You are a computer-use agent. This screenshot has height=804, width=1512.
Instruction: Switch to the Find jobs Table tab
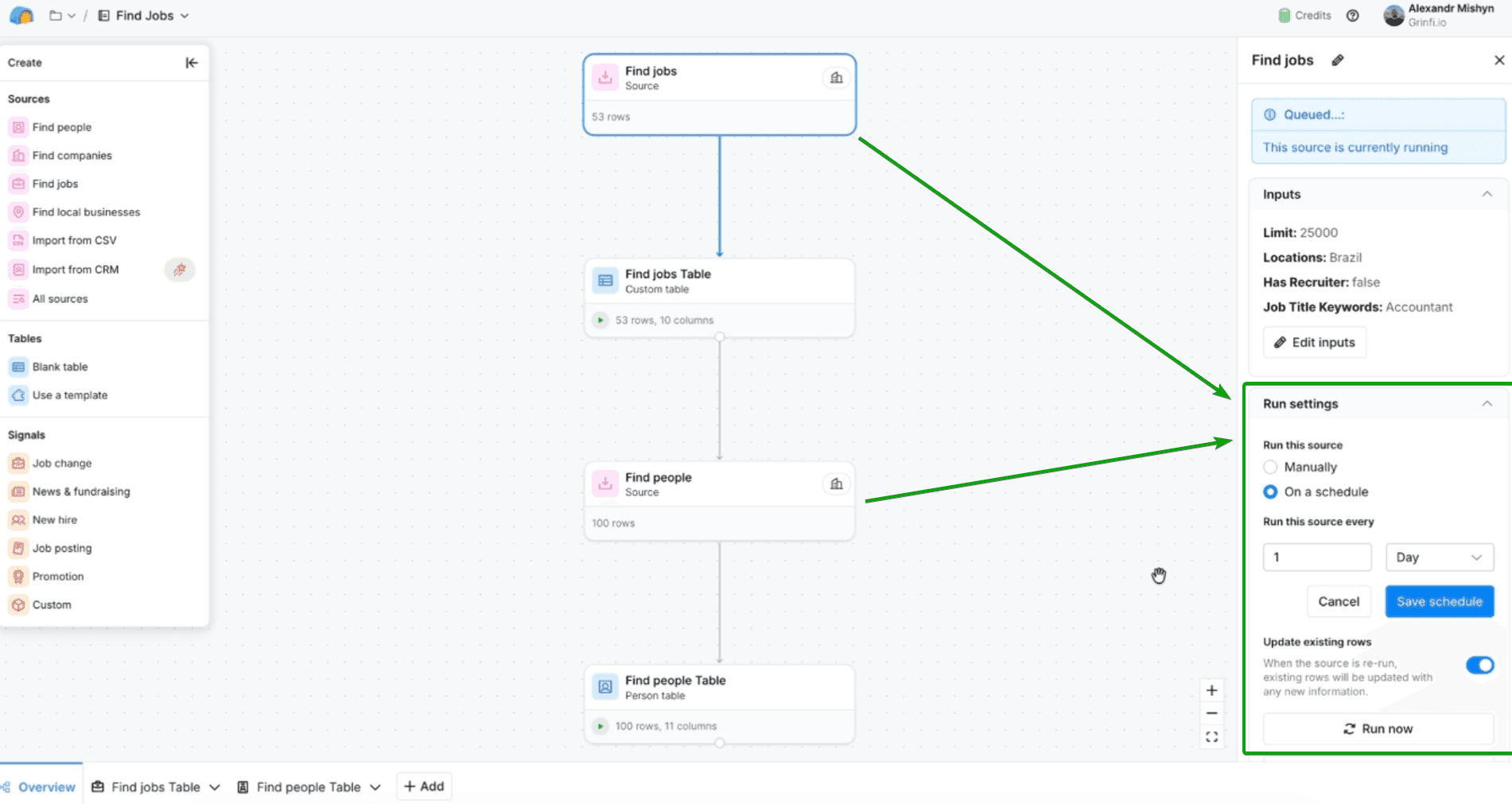(155, 787)
